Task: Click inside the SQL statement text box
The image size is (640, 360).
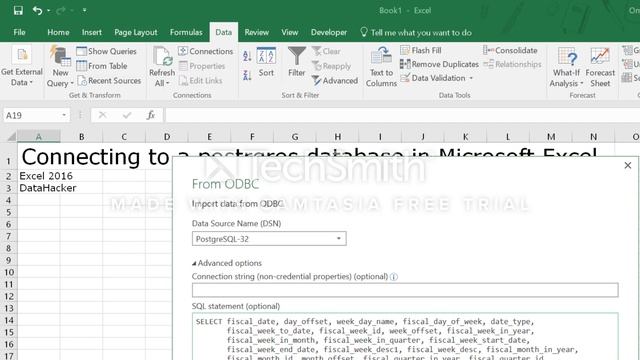Action: pos(405,336)
